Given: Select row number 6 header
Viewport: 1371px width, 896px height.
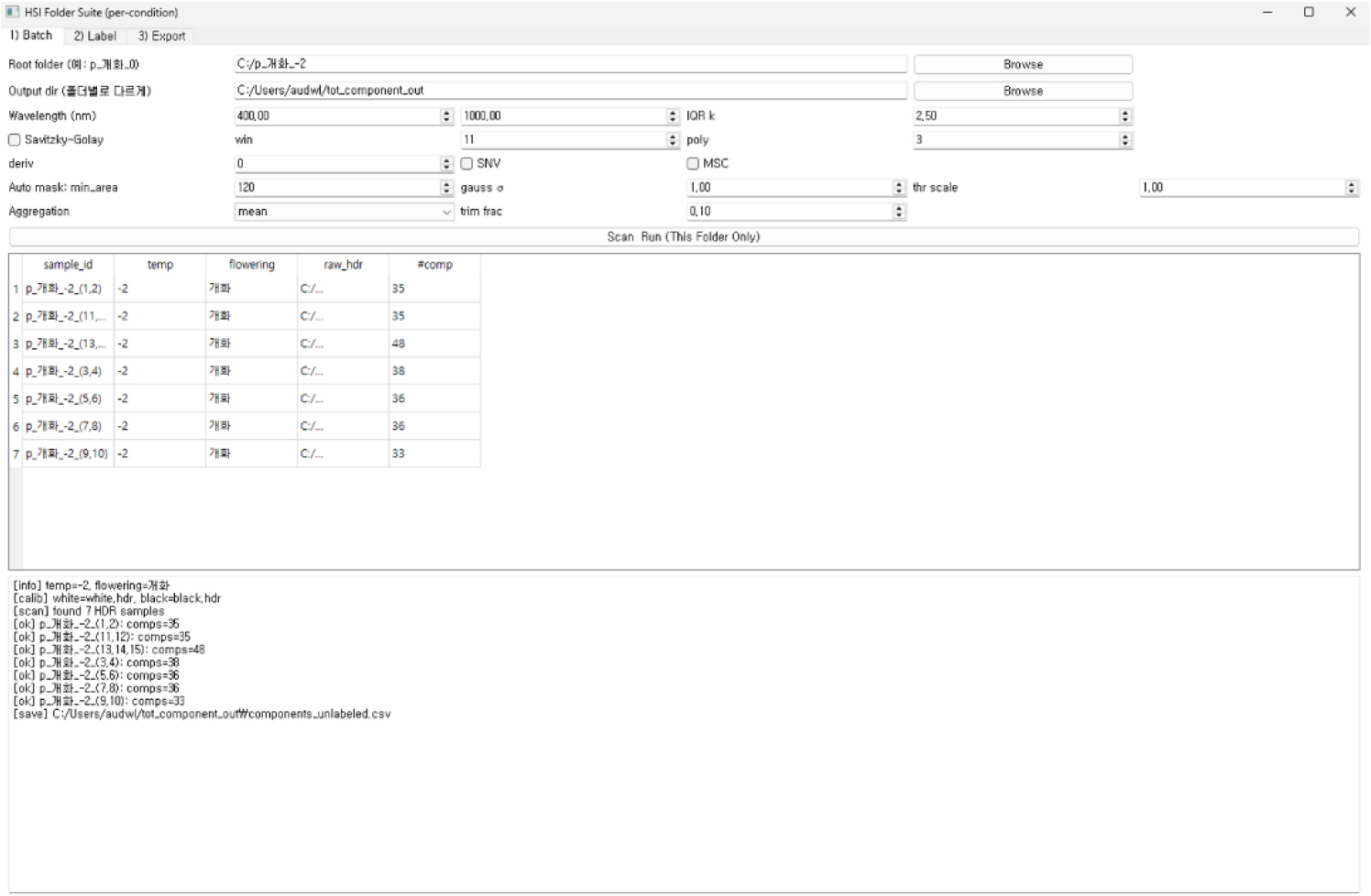Looking at the screenshot, I should pyautogui.click(x=16, y=426).
